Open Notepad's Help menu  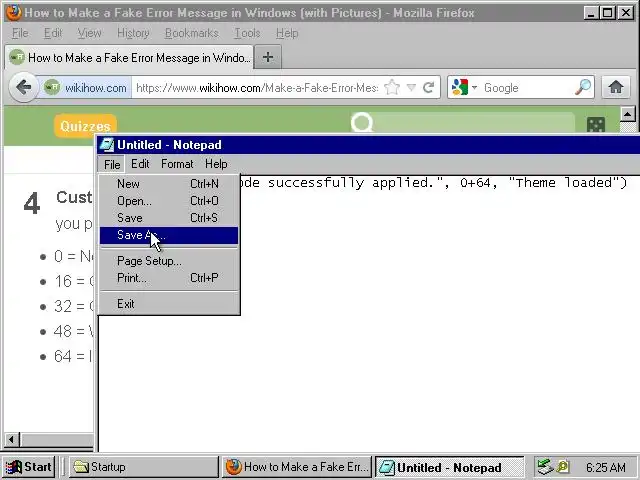tap(216, 164)
